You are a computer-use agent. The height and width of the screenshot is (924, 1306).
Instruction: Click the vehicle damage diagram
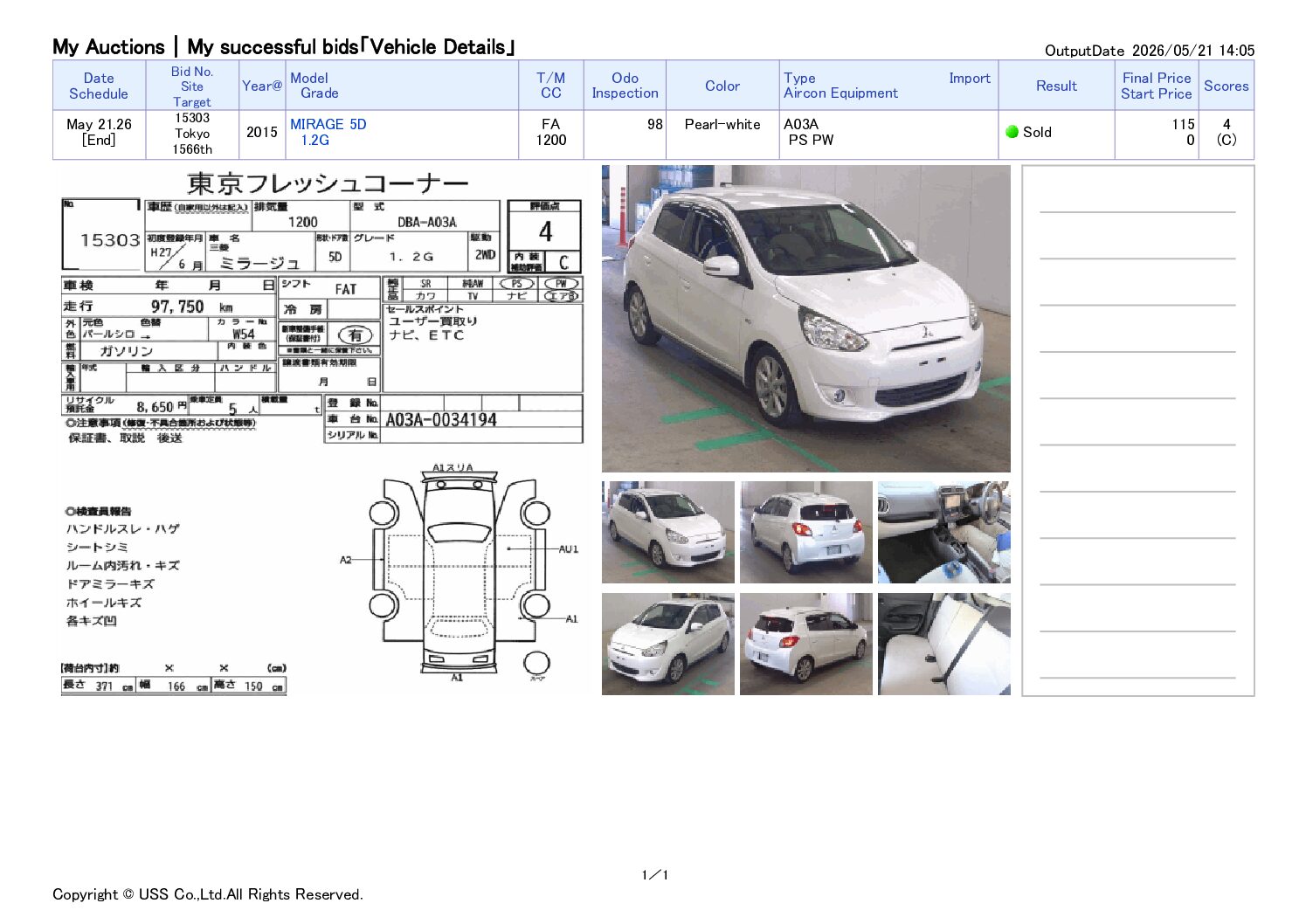459,575
